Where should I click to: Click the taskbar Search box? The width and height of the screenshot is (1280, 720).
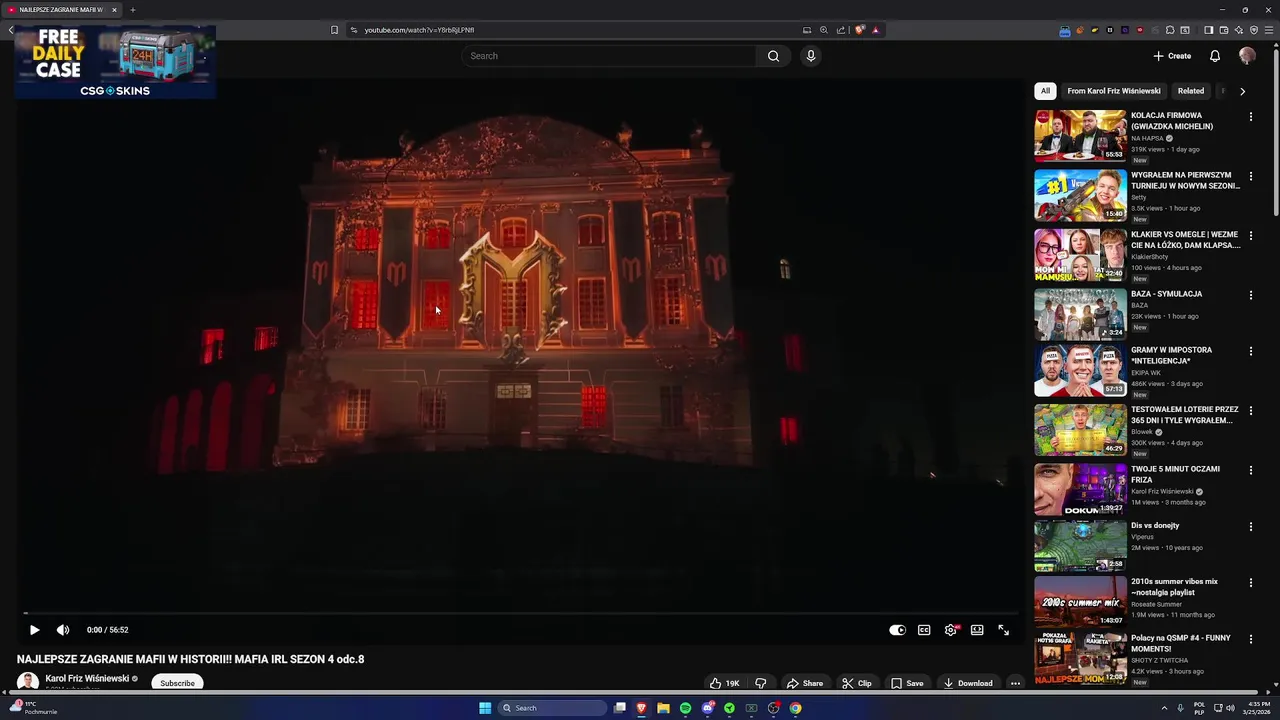553,708
